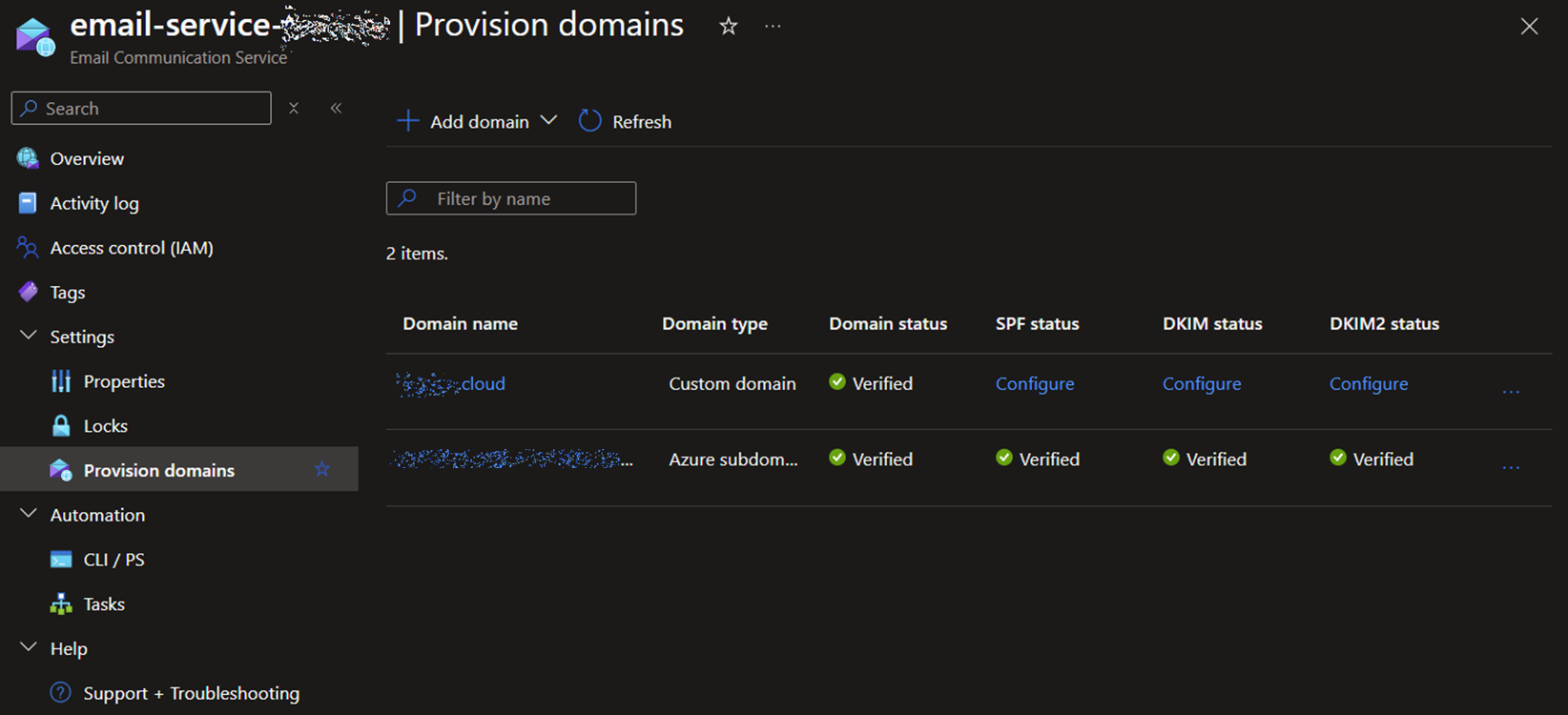1568x715 pixels.
Task: Expand the Add domain dropdown chevron
Action: [548, 120]
